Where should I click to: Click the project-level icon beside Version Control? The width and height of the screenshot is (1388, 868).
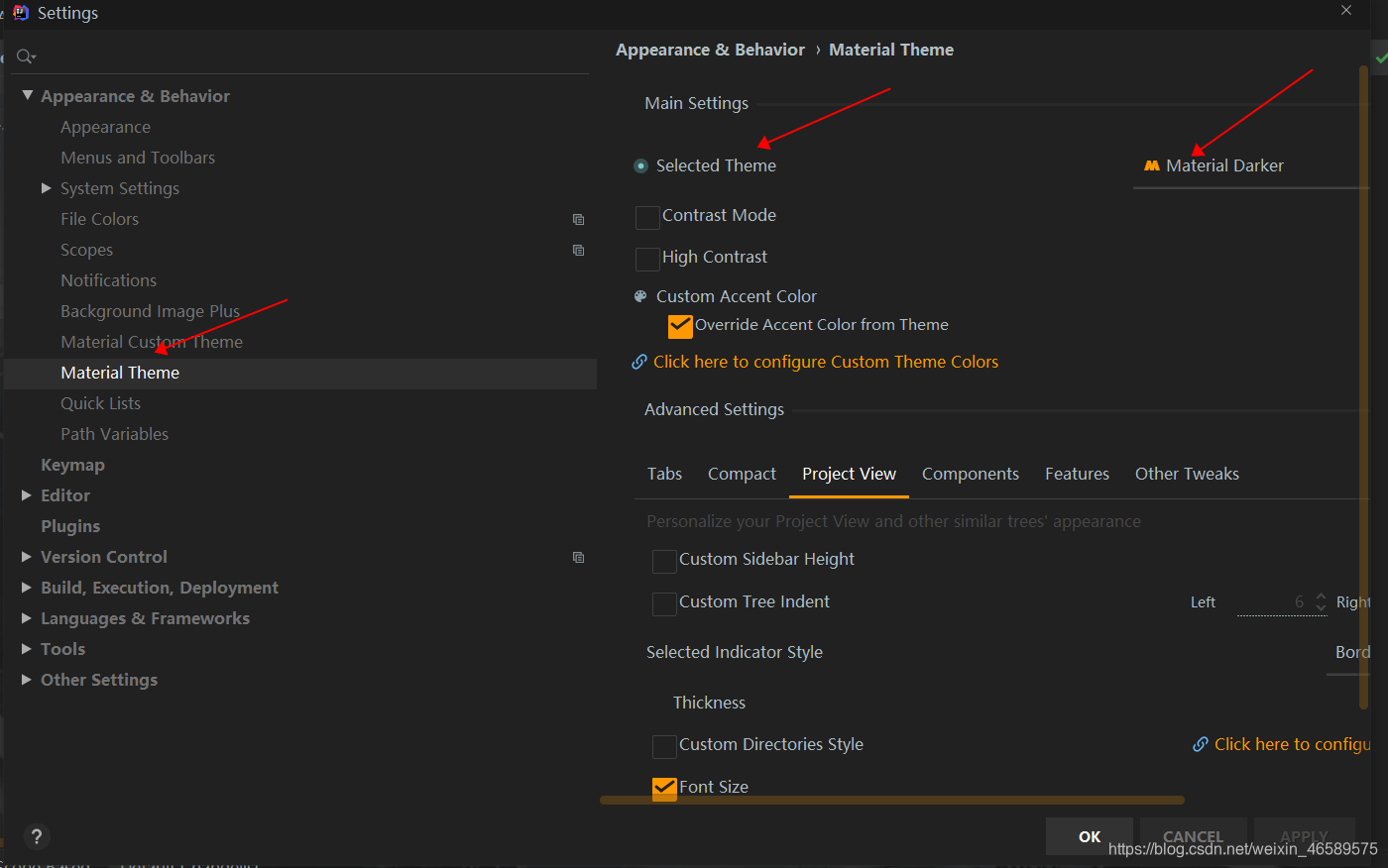(x=578, y=557)
